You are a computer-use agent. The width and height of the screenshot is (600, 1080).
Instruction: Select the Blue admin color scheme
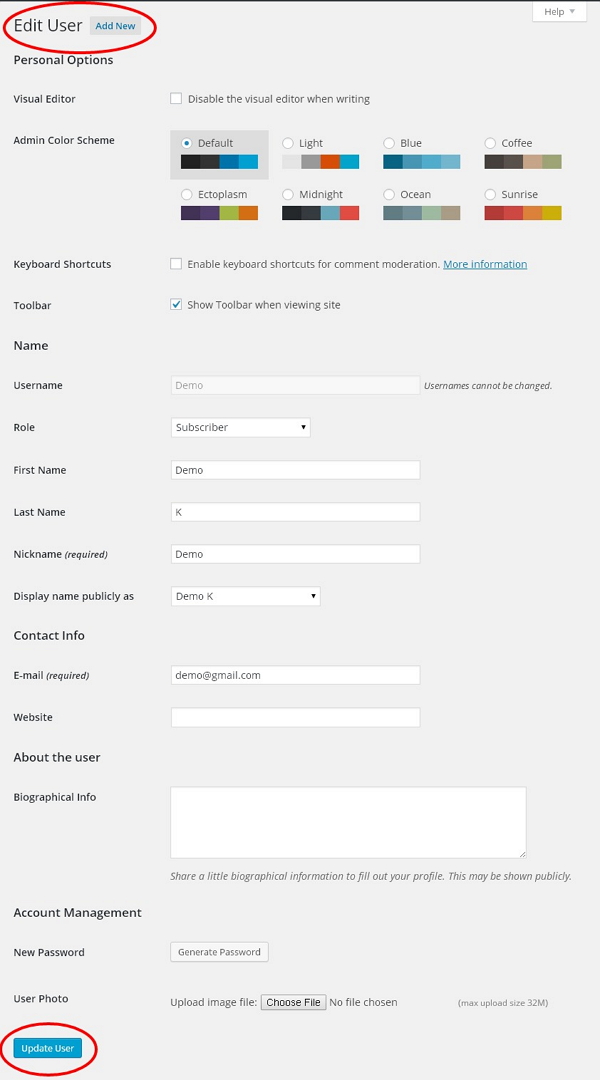[x=390, y=142]
